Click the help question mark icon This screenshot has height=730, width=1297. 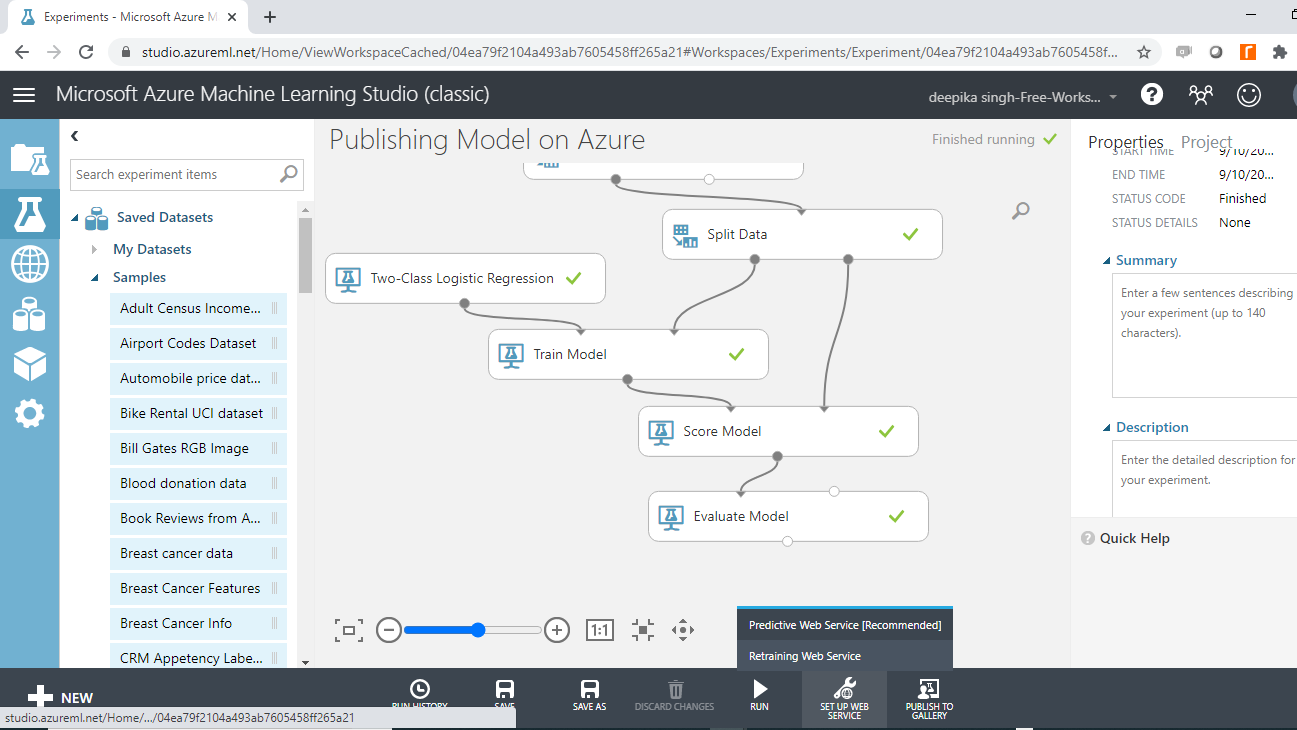(x=1152, y=94)
